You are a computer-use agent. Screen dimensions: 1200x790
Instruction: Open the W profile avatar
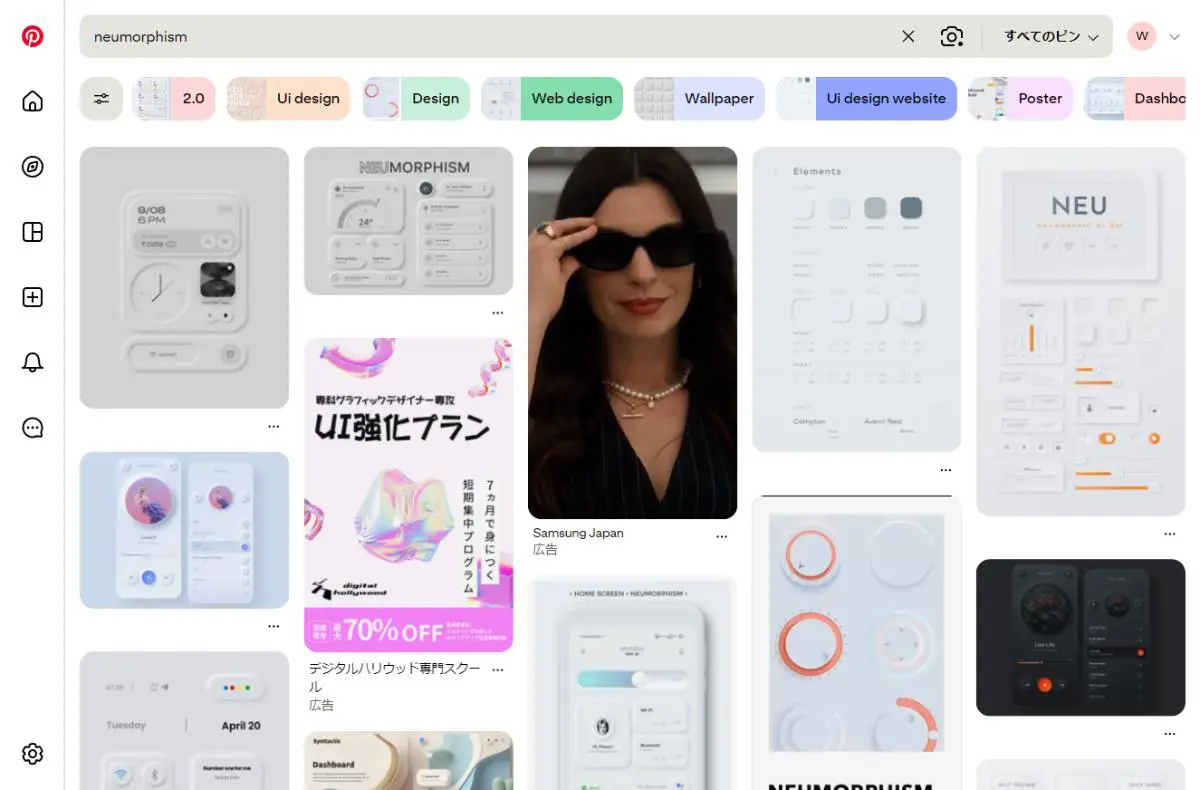click(x=1142, y=37)
